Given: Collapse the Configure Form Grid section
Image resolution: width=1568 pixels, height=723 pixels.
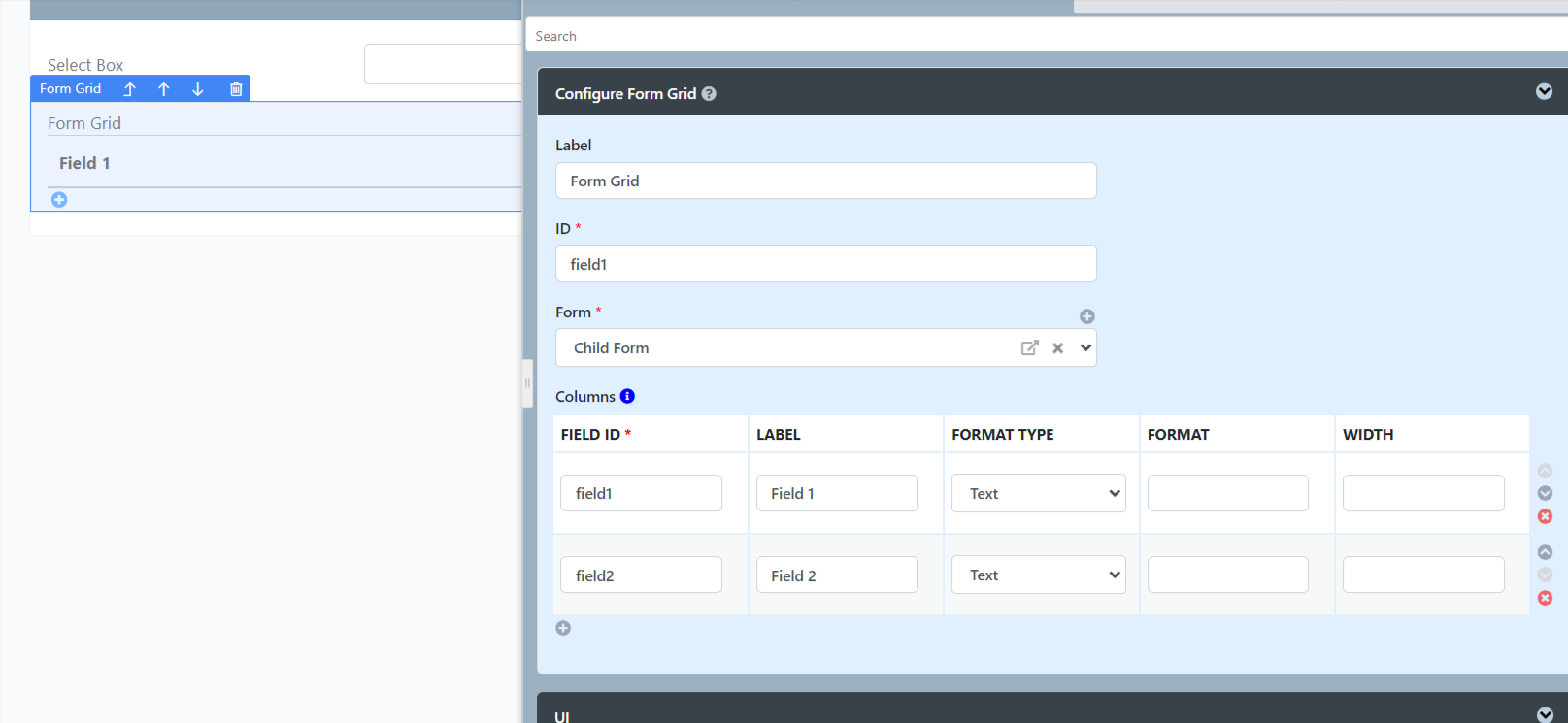Looking at the screenshot, I should (1544, 92).
